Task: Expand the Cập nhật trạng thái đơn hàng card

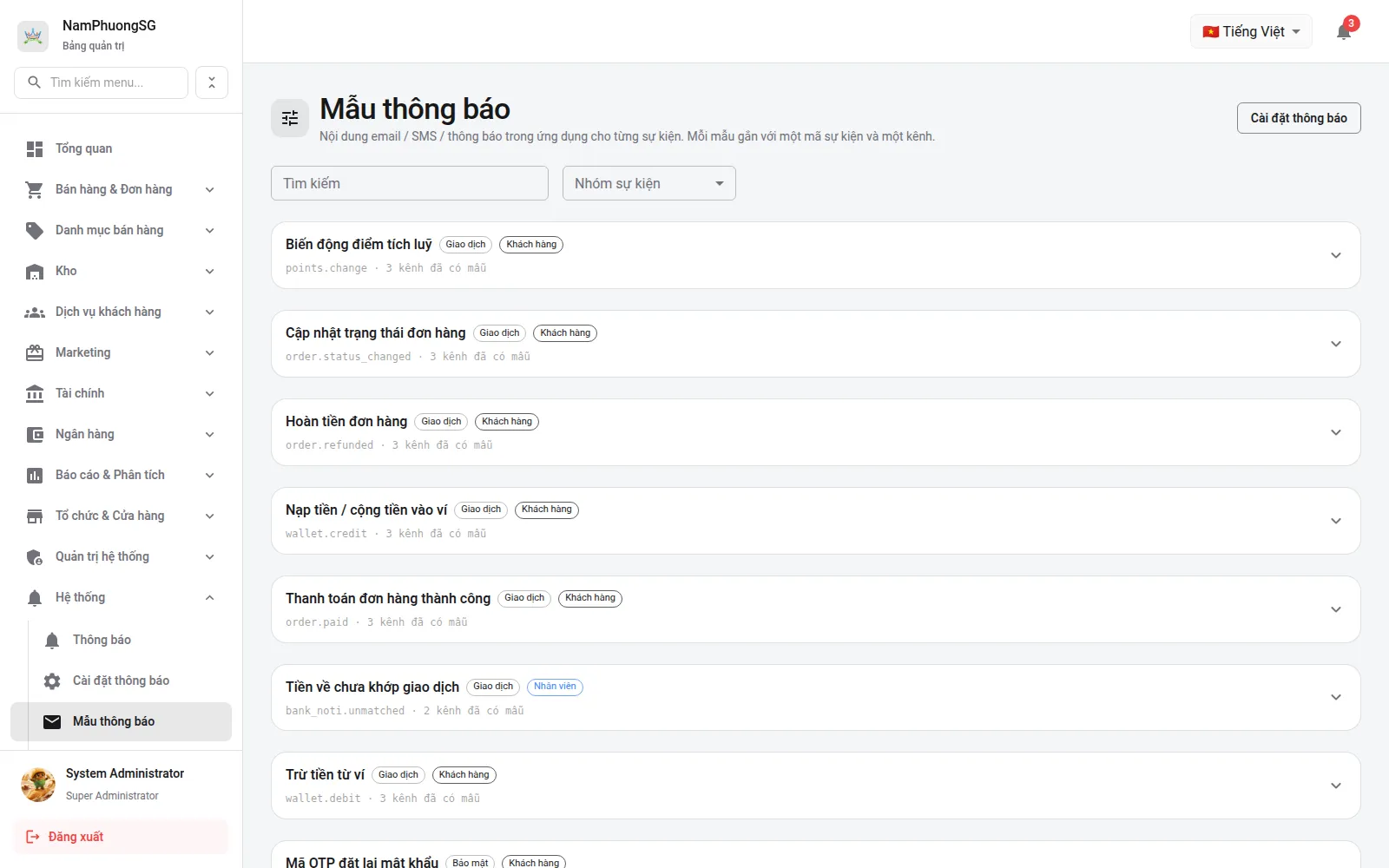Action: (1336, 344)
